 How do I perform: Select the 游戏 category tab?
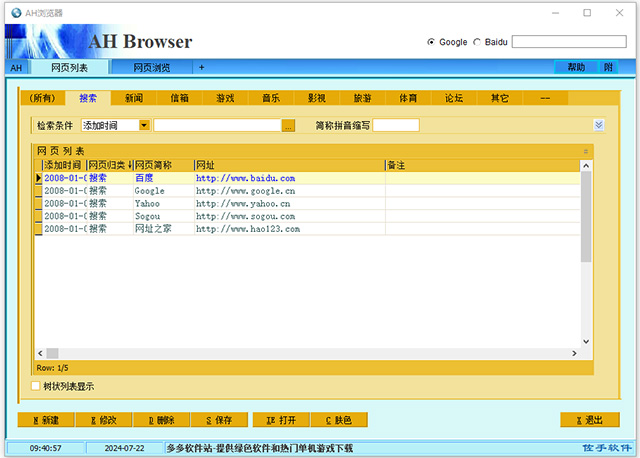tap(225, 98)
